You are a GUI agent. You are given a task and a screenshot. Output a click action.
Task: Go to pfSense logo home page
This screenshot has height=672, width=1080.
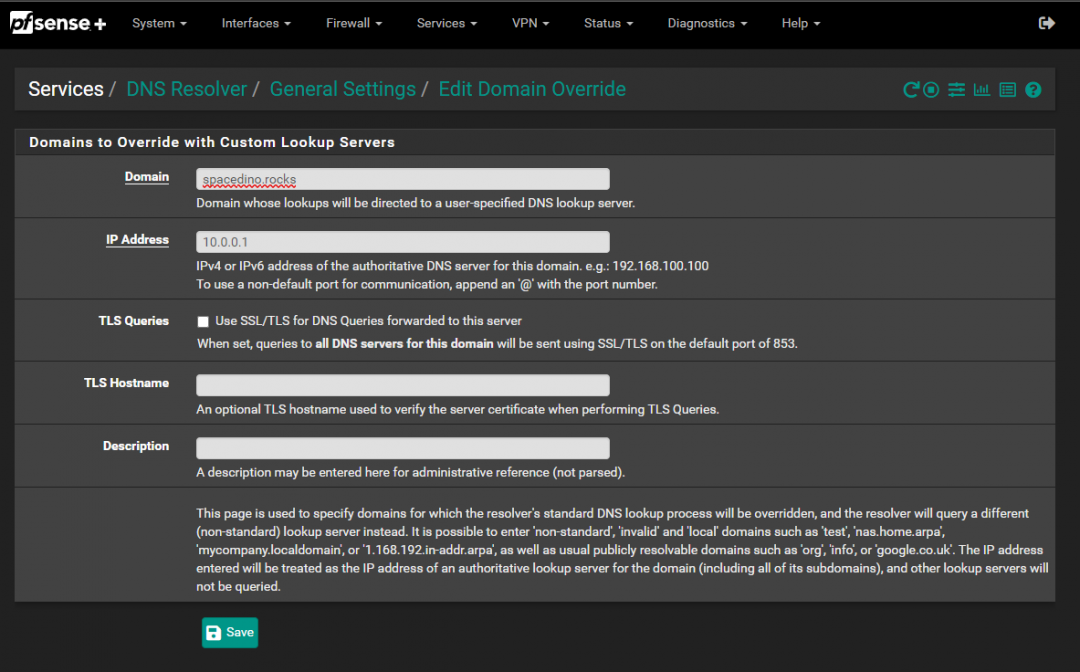[58, 23]
